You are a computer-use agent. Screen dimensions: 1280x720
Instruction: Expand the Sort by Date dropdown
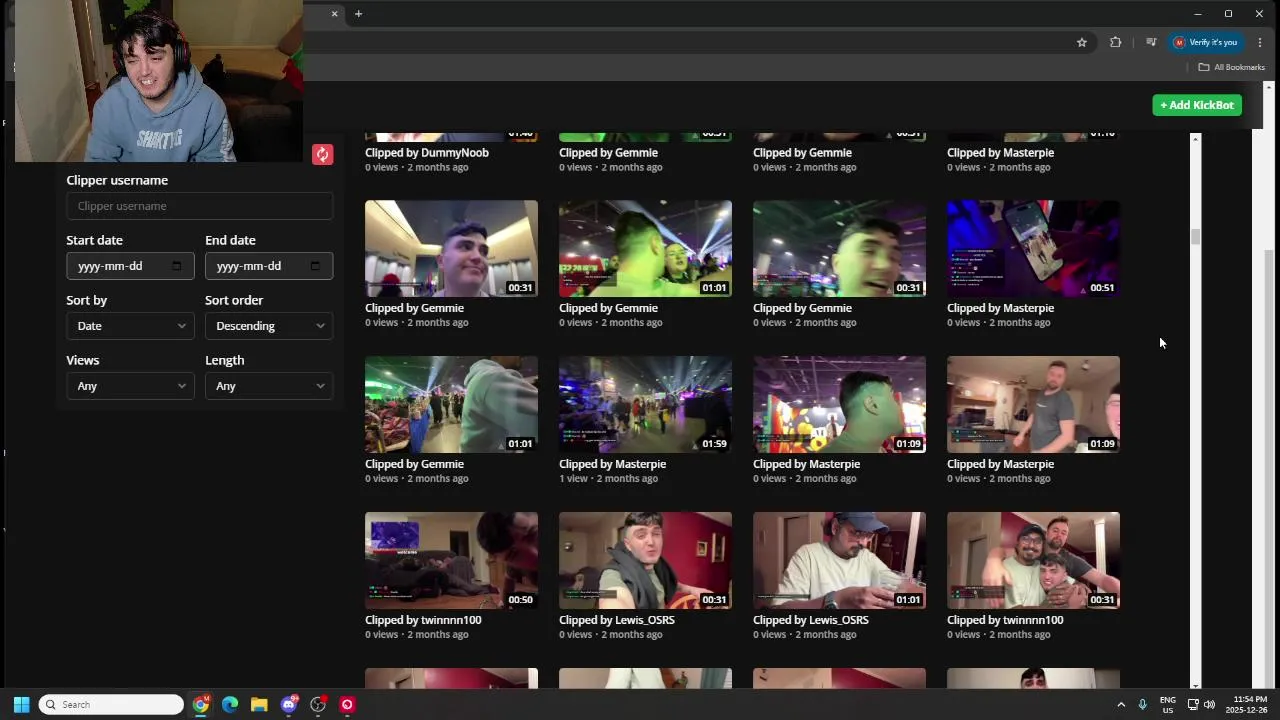click(130, 326)
